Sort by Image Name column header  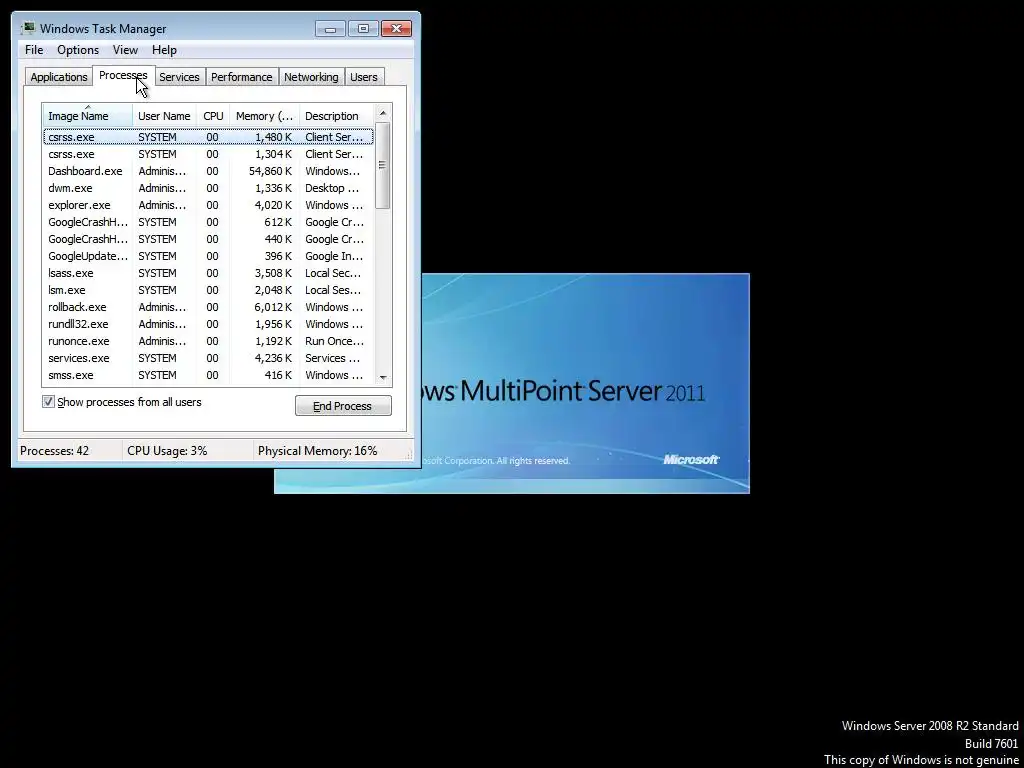(88, 116)
